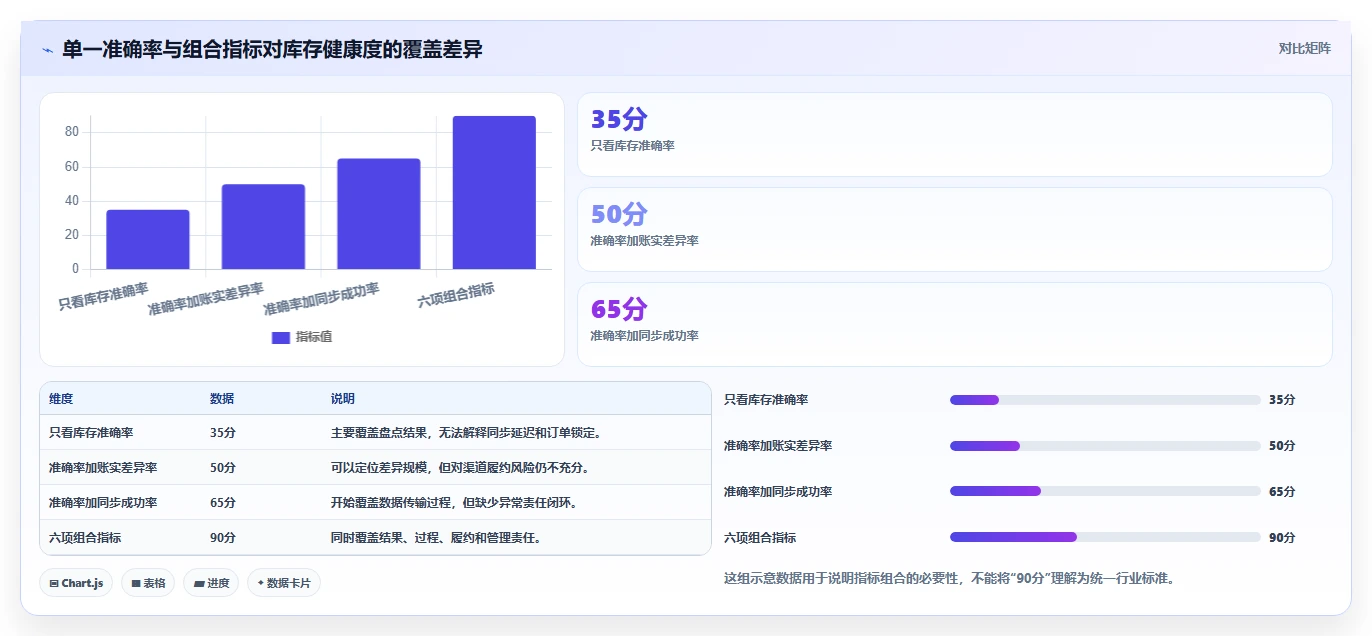Click table value 35分
The width and height of the screenshot is (1372, 636).
(223, 433)
